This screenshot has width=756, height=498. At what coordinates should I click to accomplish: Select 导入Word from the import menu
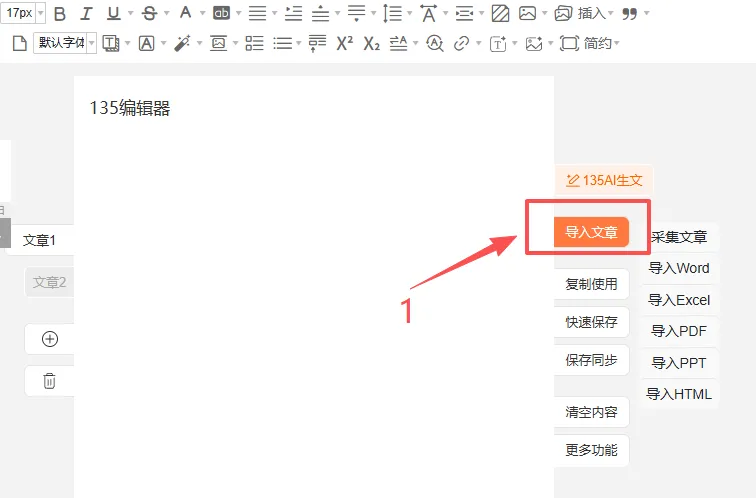pyautogui.click(x=678, y=268)
